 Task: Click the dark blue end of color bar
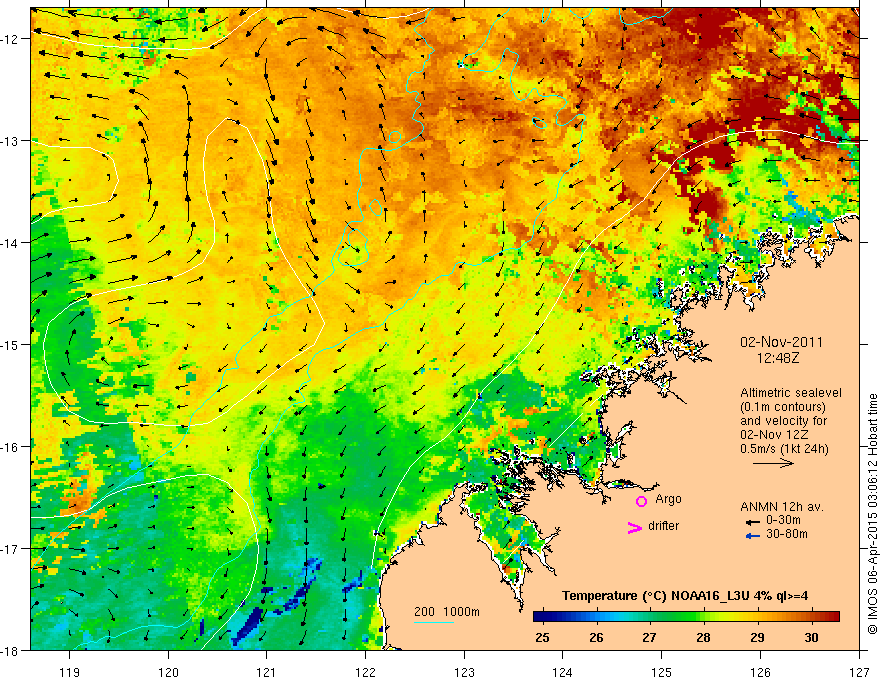pos(539,617)
